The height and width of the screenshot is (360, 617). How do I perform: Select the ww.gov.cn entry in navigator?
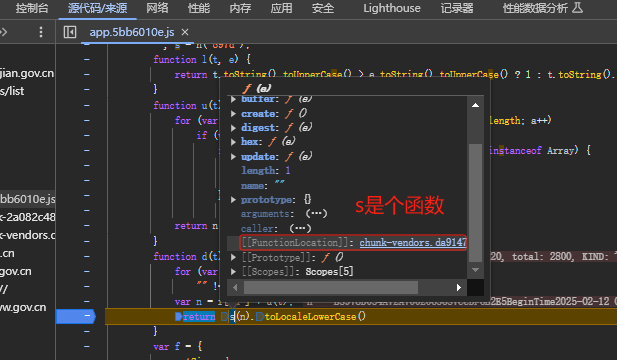(x=23, y=307)
